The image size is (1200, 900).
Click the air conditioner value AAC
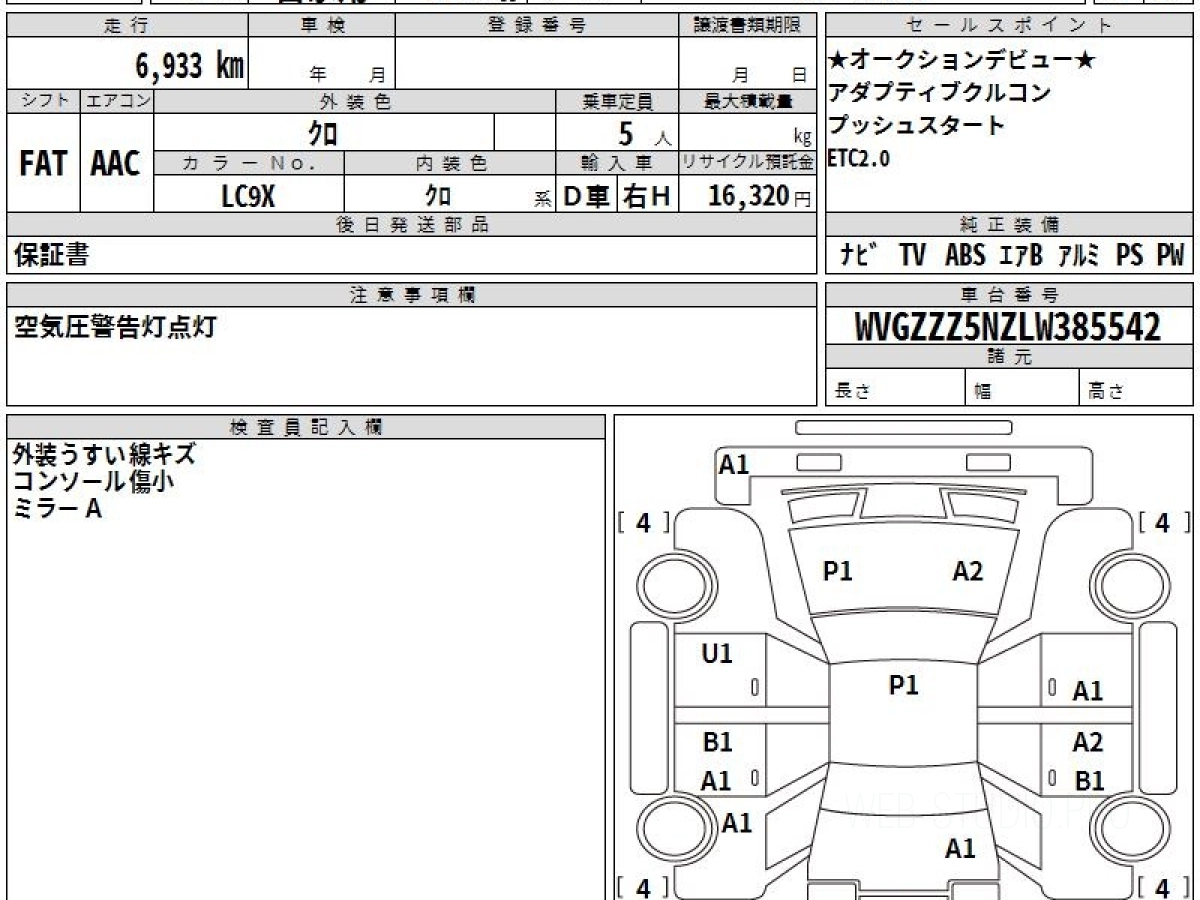(x=116, y=164)
